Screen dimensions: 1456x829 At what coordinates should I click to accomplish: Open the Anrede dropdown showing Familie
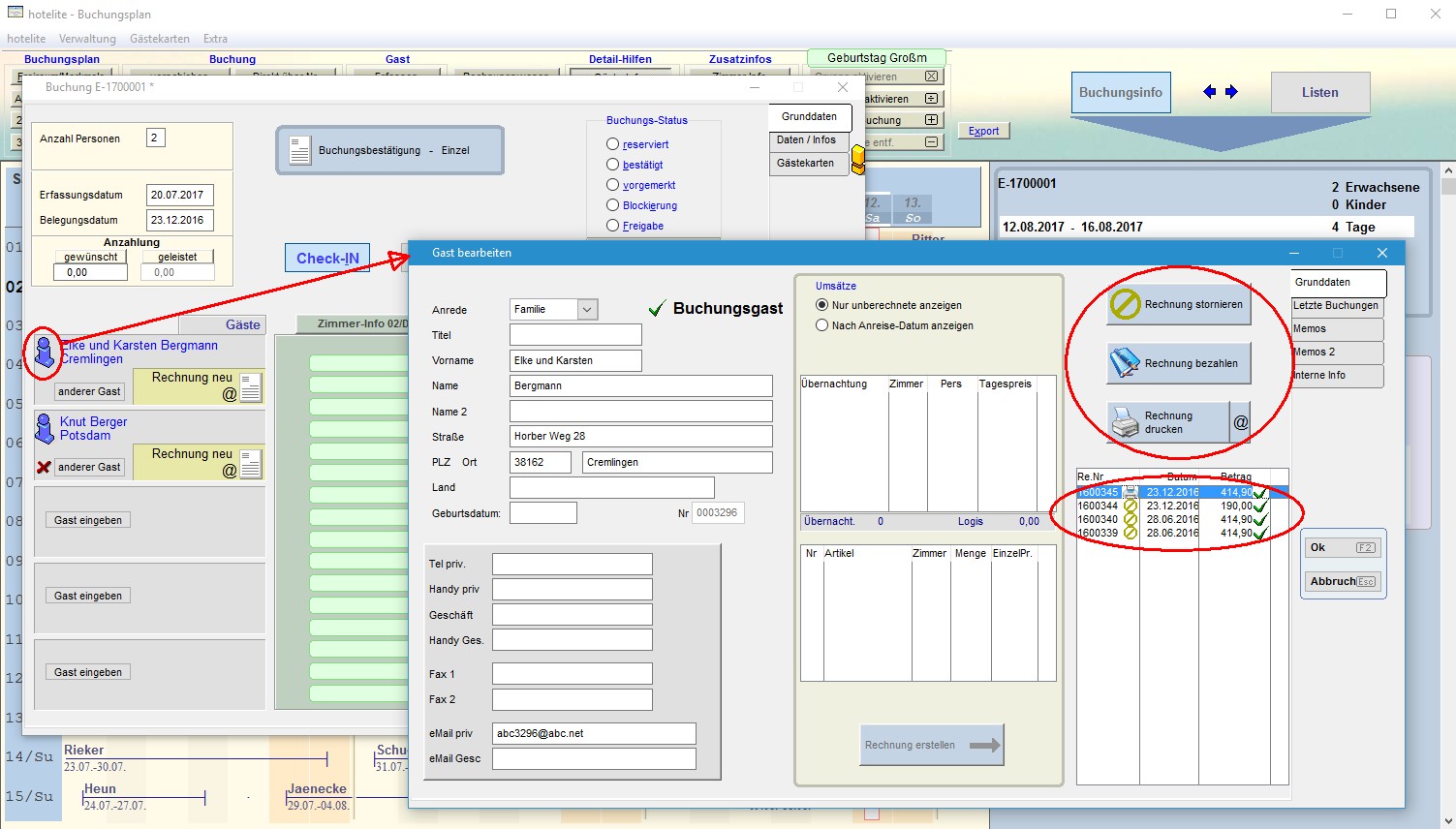tap(587, 310)
